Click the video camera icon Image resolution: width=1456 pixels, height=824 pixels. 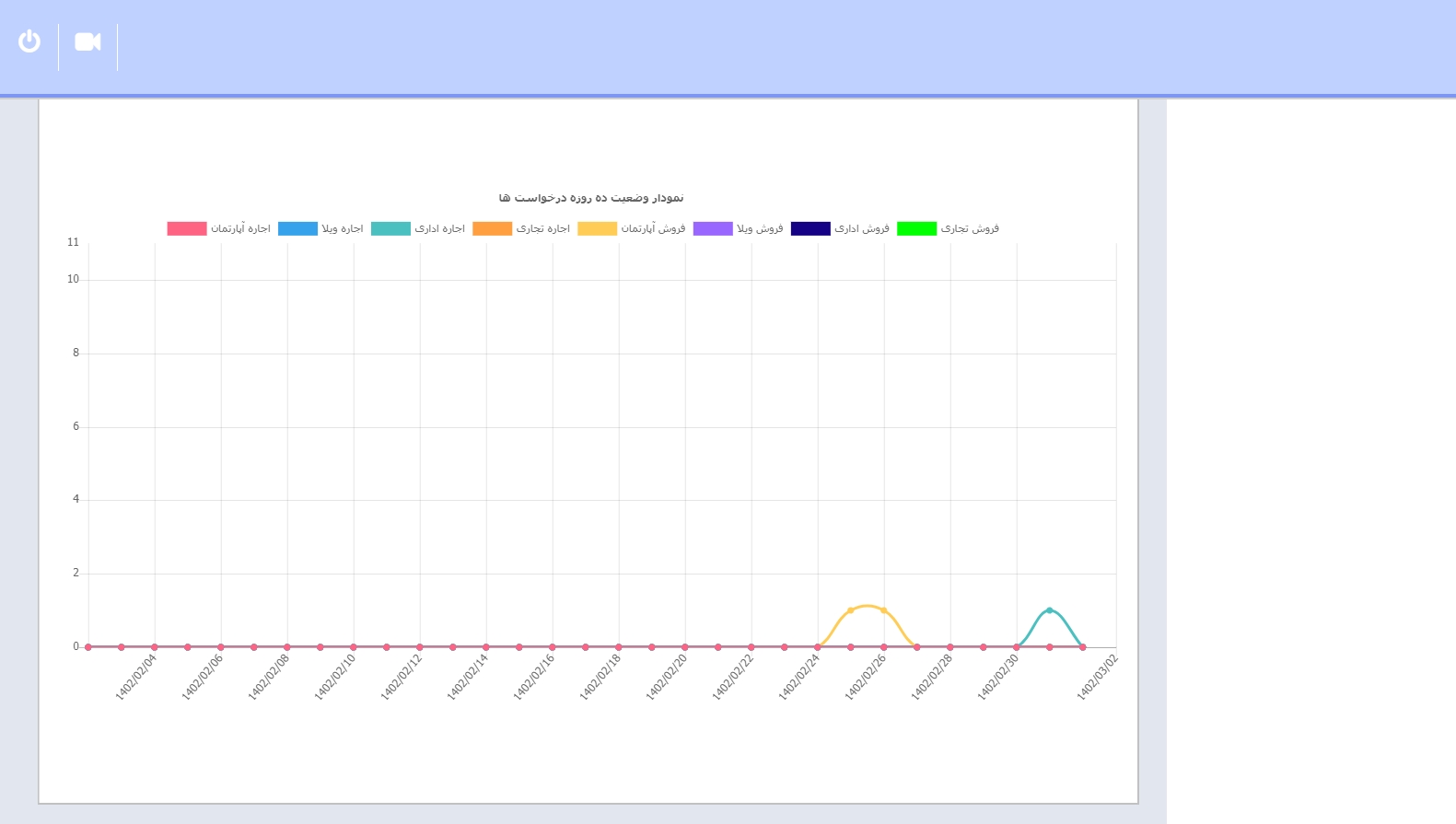(x=87, y=42)
